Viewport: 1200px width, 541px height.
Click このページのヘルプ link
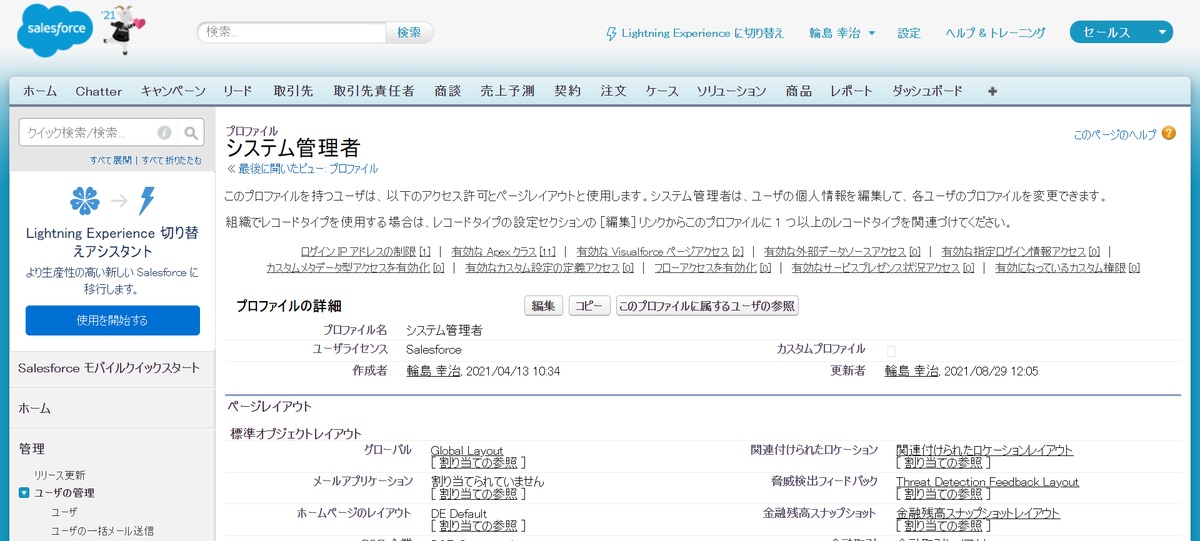tap(1115, 134)
